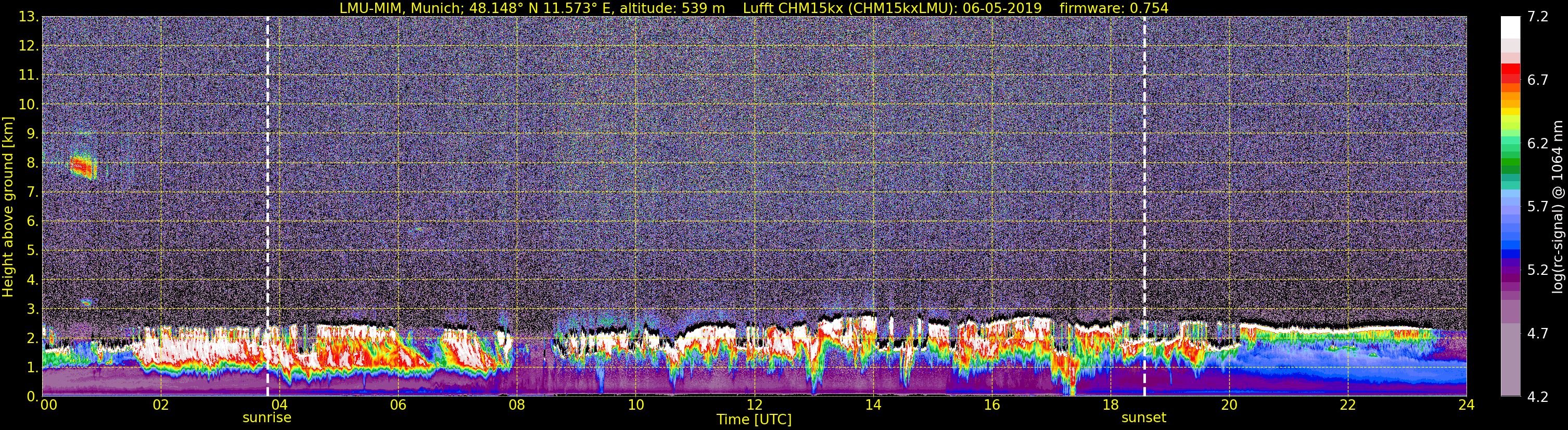Click the 'sunrise' label below the time axis
Image resolution: width=1568 pixels, height=430 pixels.
[x=266, y=418]
